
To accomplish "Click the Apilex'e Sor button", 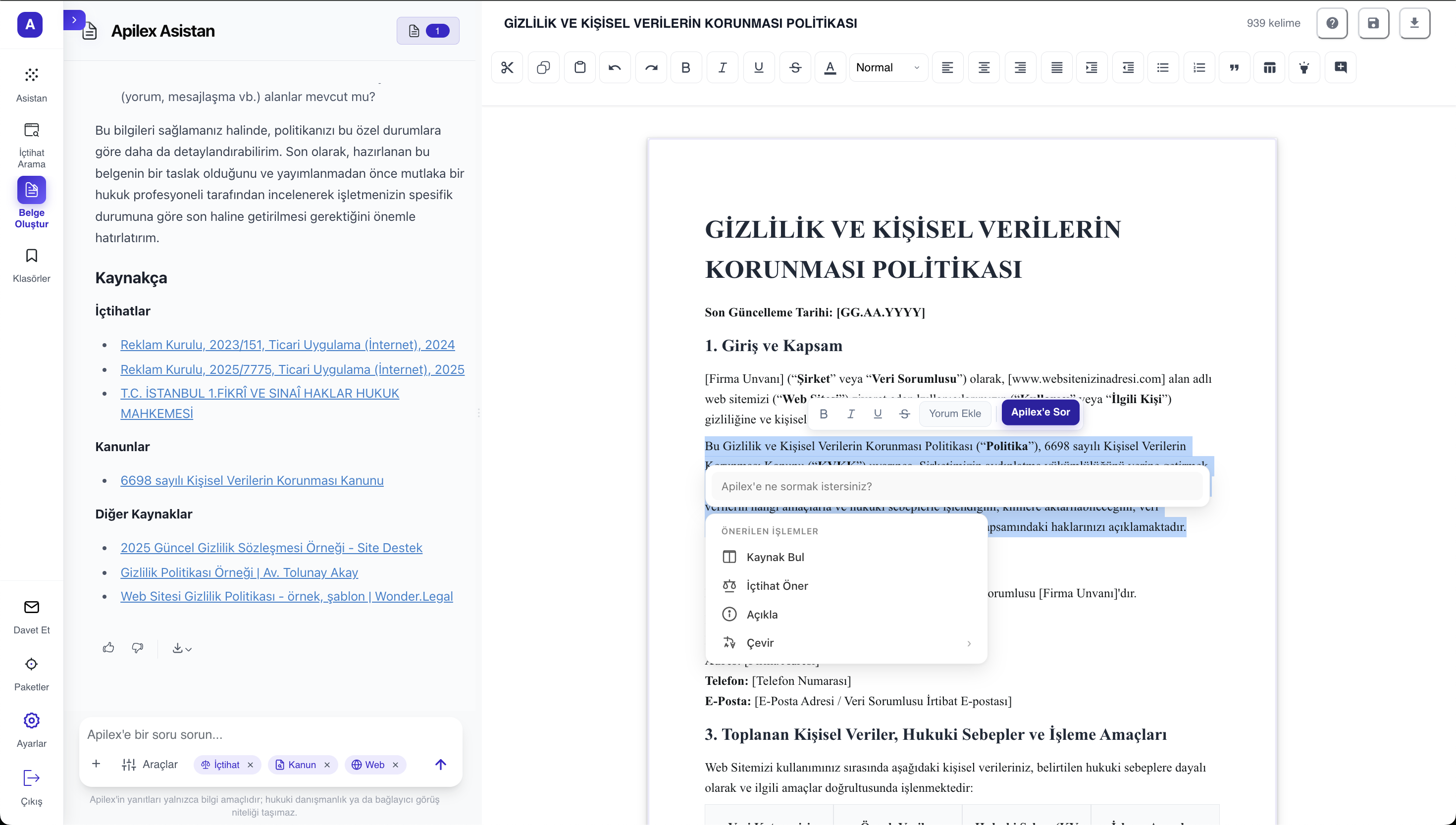I will [1040, 412].
